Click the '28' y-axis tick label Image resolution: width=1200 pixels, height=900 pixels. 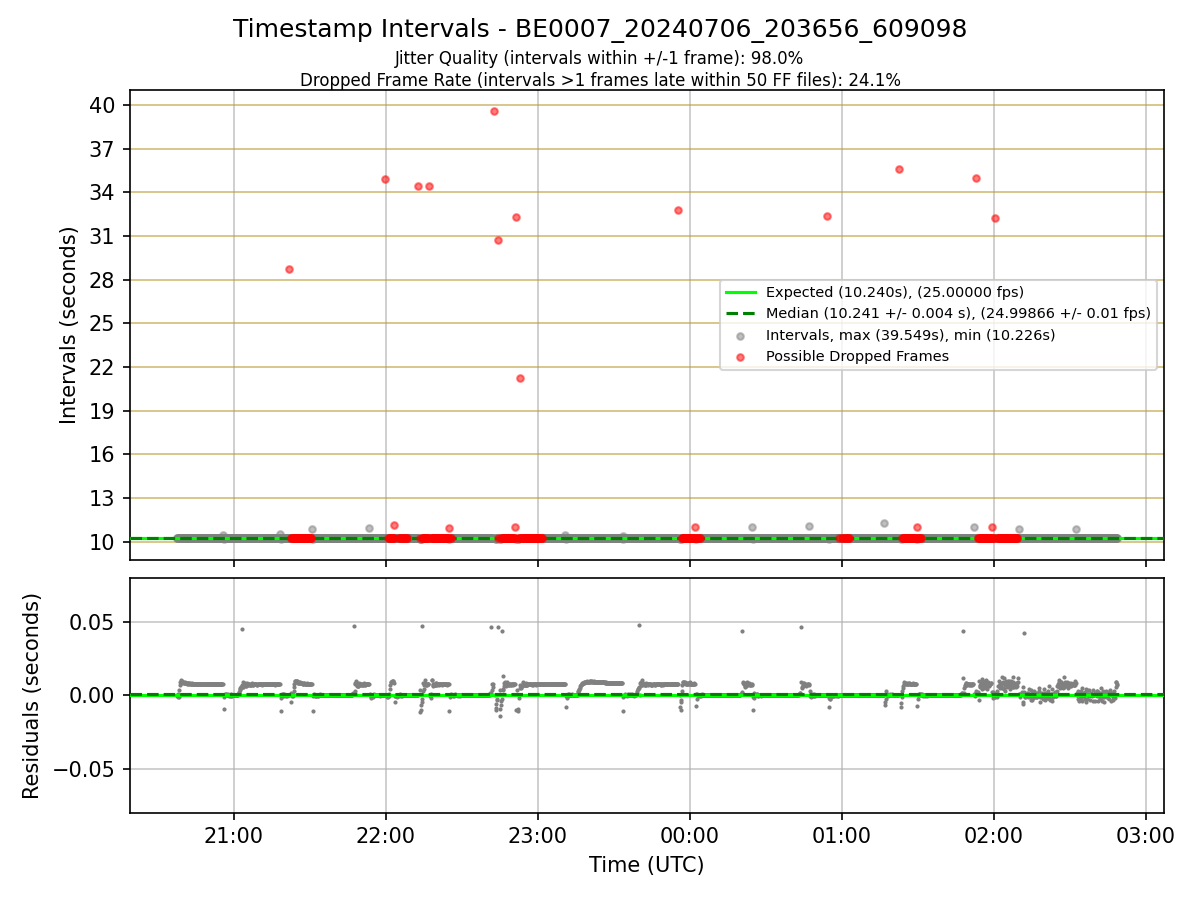tap(105, 280)
